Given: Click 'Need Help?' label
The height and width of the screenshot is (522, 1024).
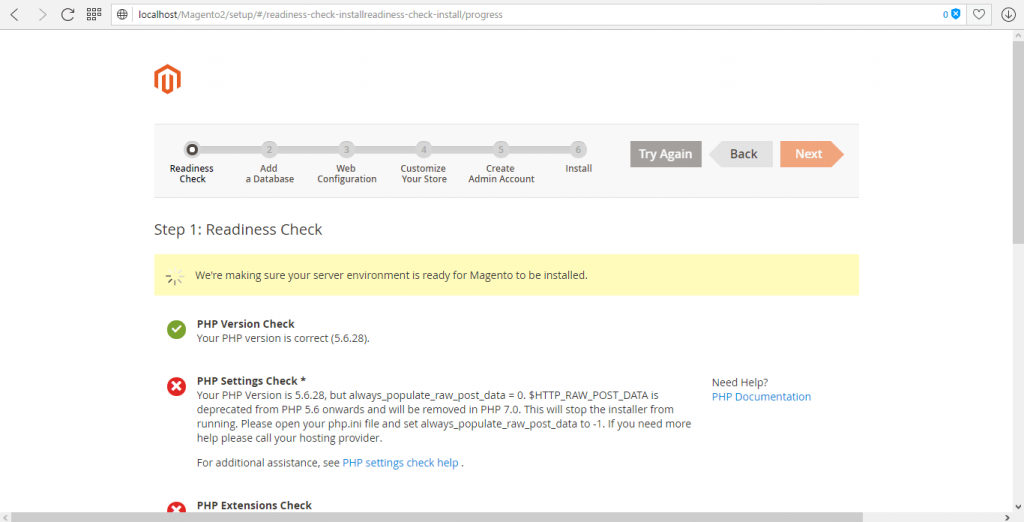Looking at the screenshot, I should tap(740, 382).
